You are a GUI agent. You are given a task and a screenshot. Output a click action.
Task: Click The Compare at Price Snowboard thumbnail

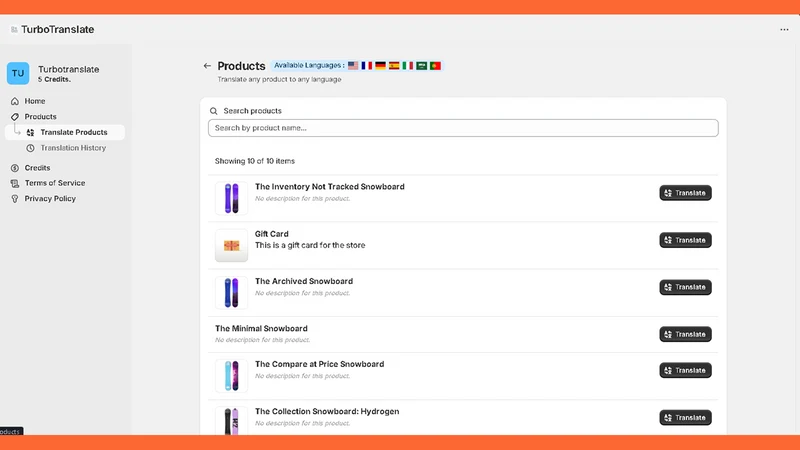point(231,376)
